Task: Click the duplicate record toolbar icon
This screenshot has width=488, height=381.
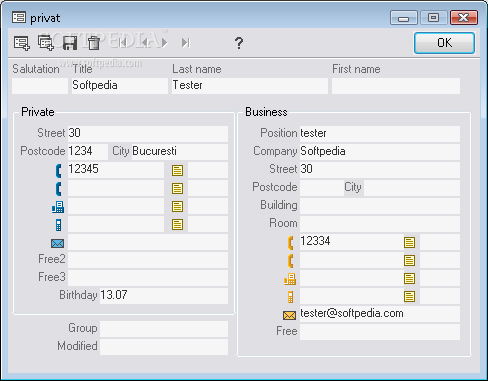Action: pyautogui.click(x=46, y=43)
